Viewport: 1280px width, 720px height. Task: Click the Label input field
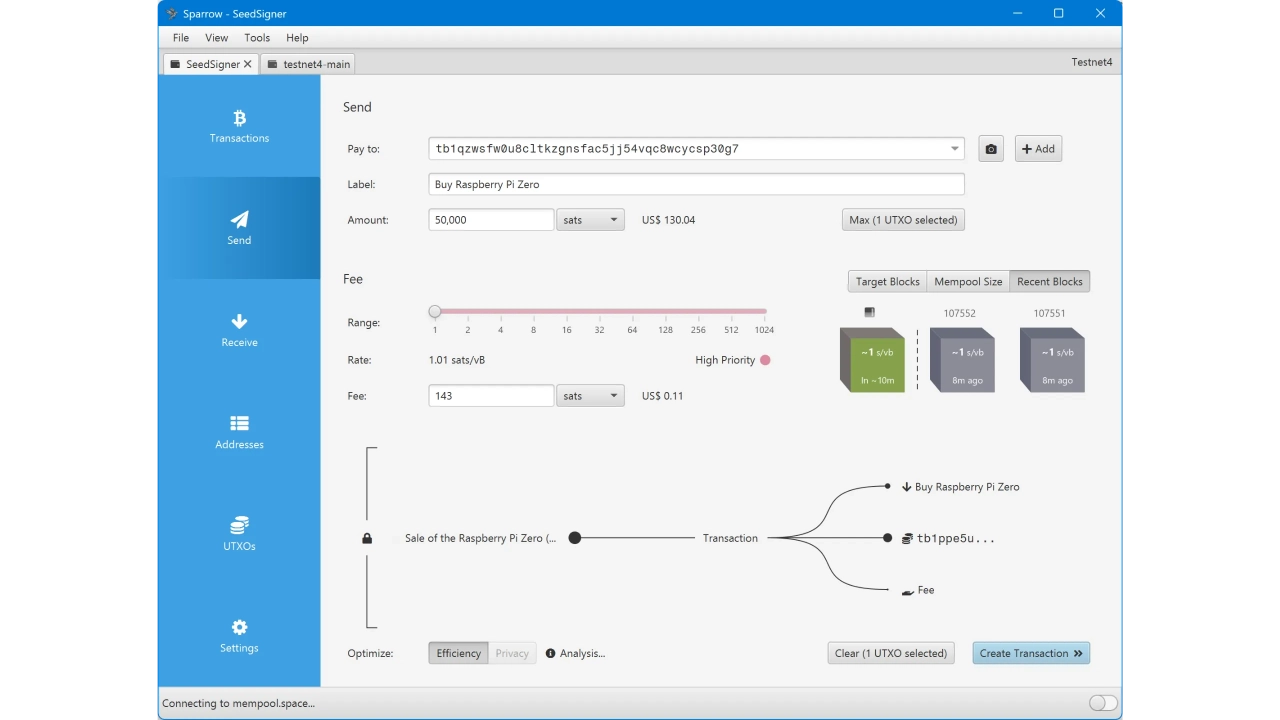(696, 185)
